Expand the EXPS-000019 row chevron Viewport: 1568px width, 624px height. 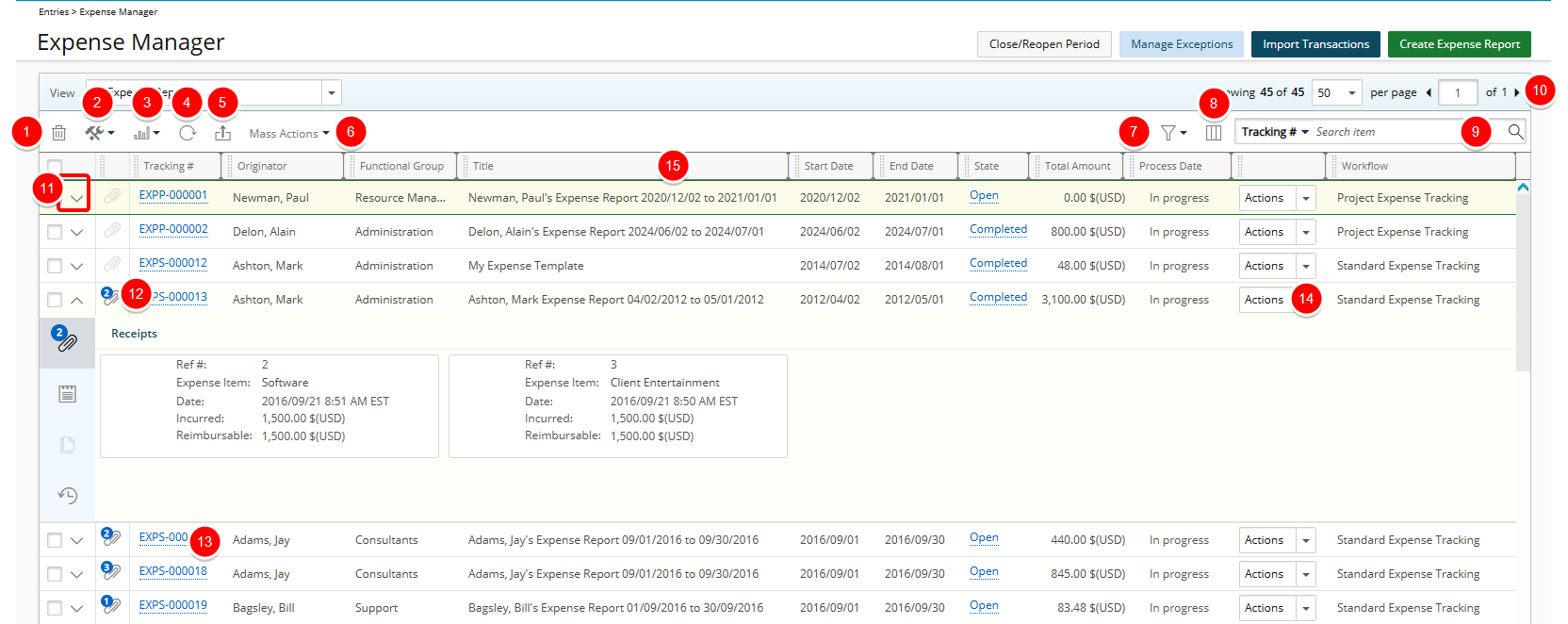tap(76, 608)
